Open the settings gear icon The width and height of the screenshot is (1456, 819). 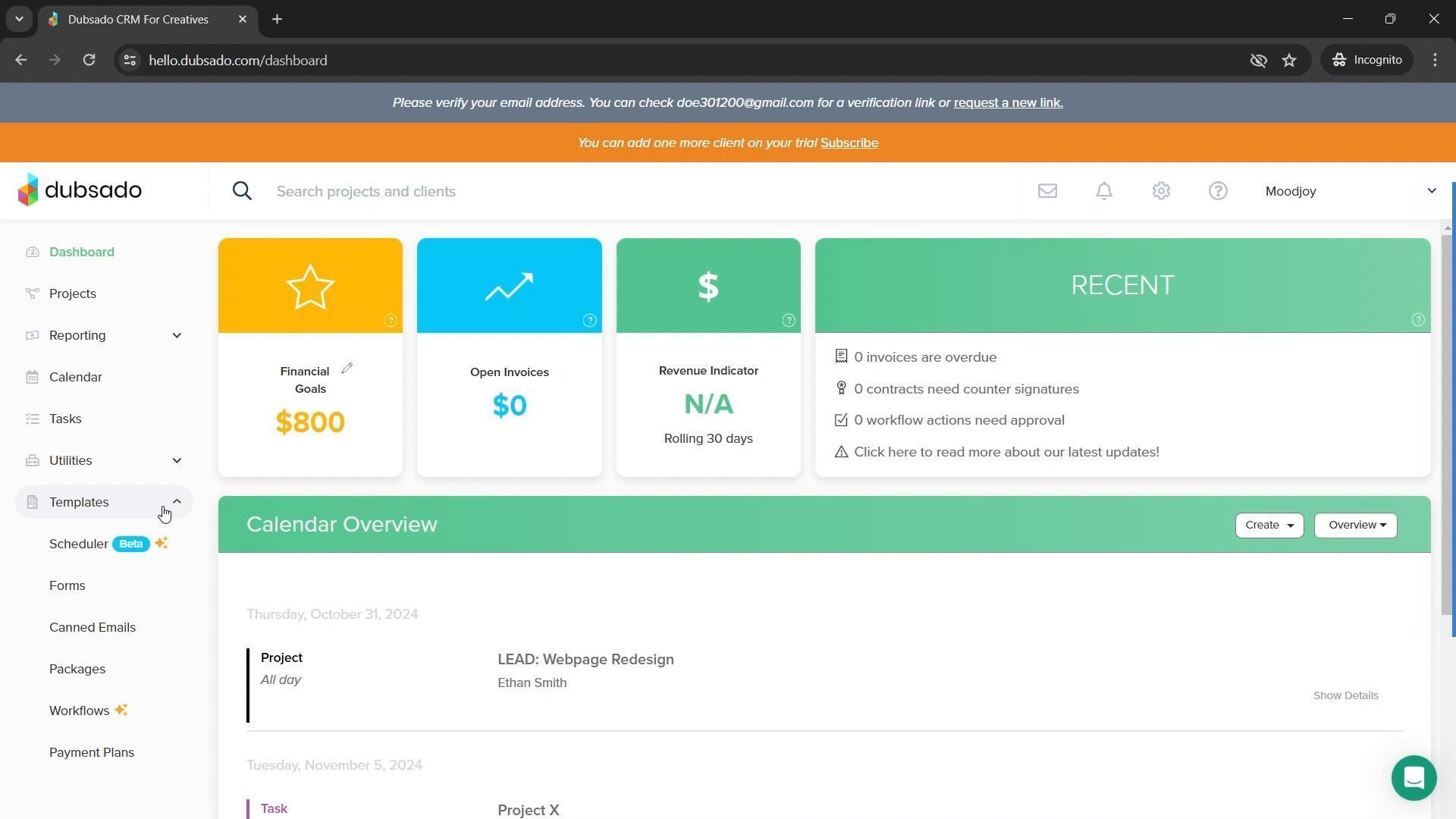click(1161, 191)
